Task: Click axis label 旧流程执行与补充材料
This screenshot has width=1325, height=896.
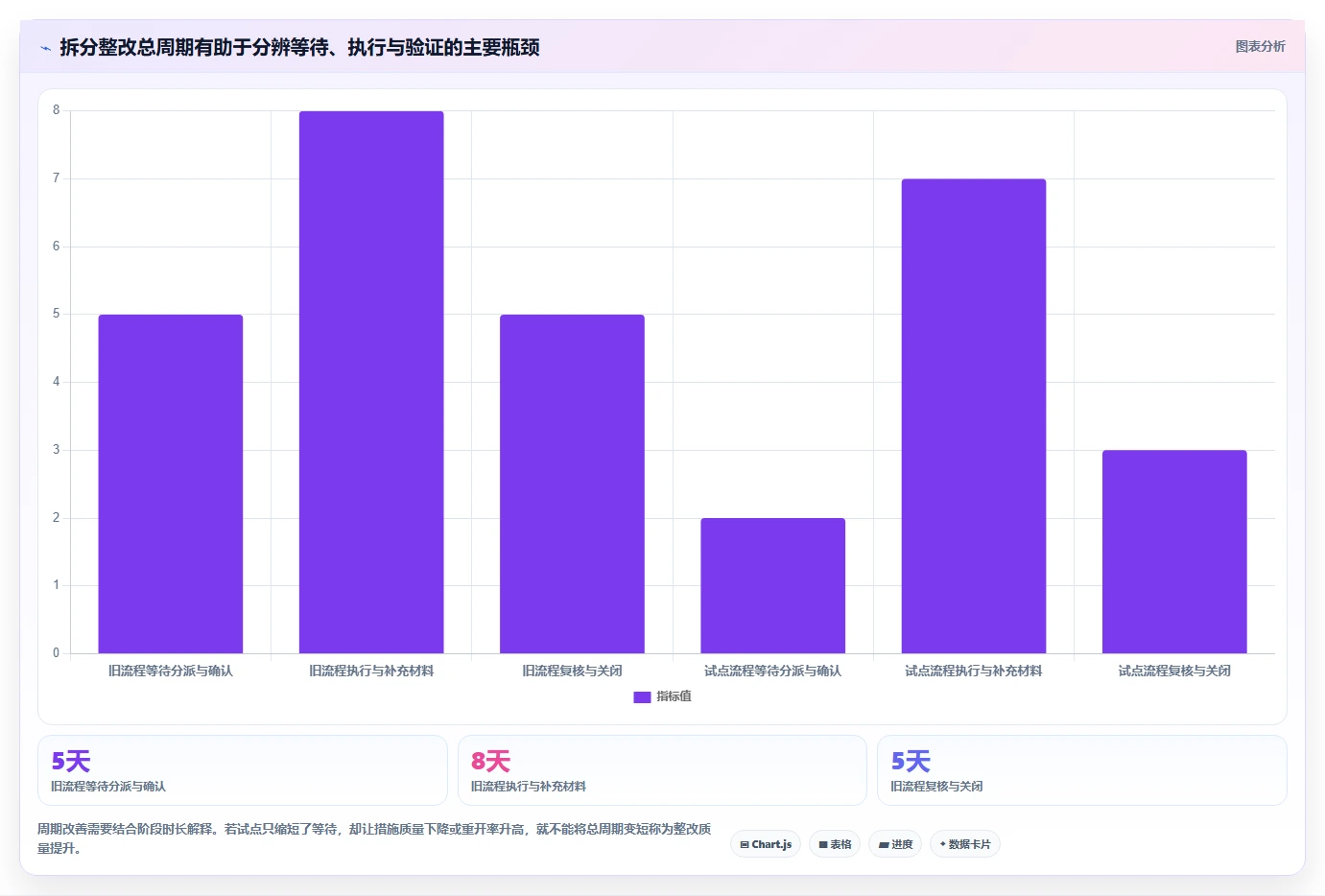Action: pyautogui.click(x=371, y=671)
